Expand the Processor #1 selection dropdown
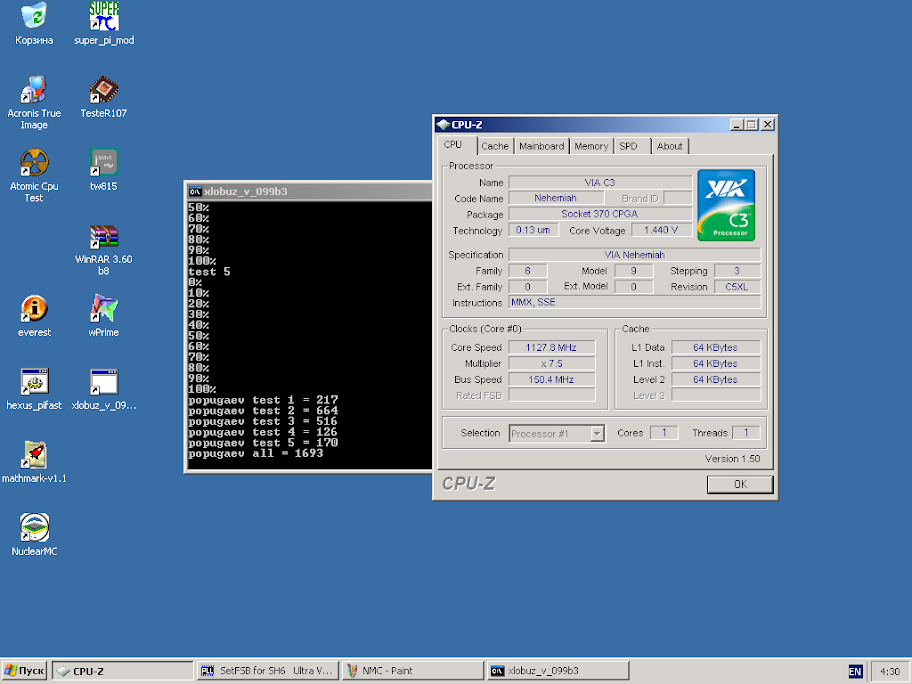This screenshot has height=684, width=912. 597,434
